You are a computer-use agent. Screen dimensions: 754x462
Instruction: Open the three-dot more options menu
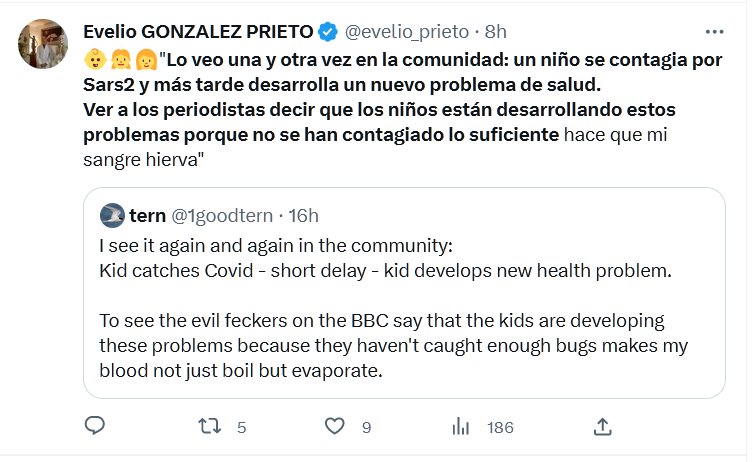[714, 32]
